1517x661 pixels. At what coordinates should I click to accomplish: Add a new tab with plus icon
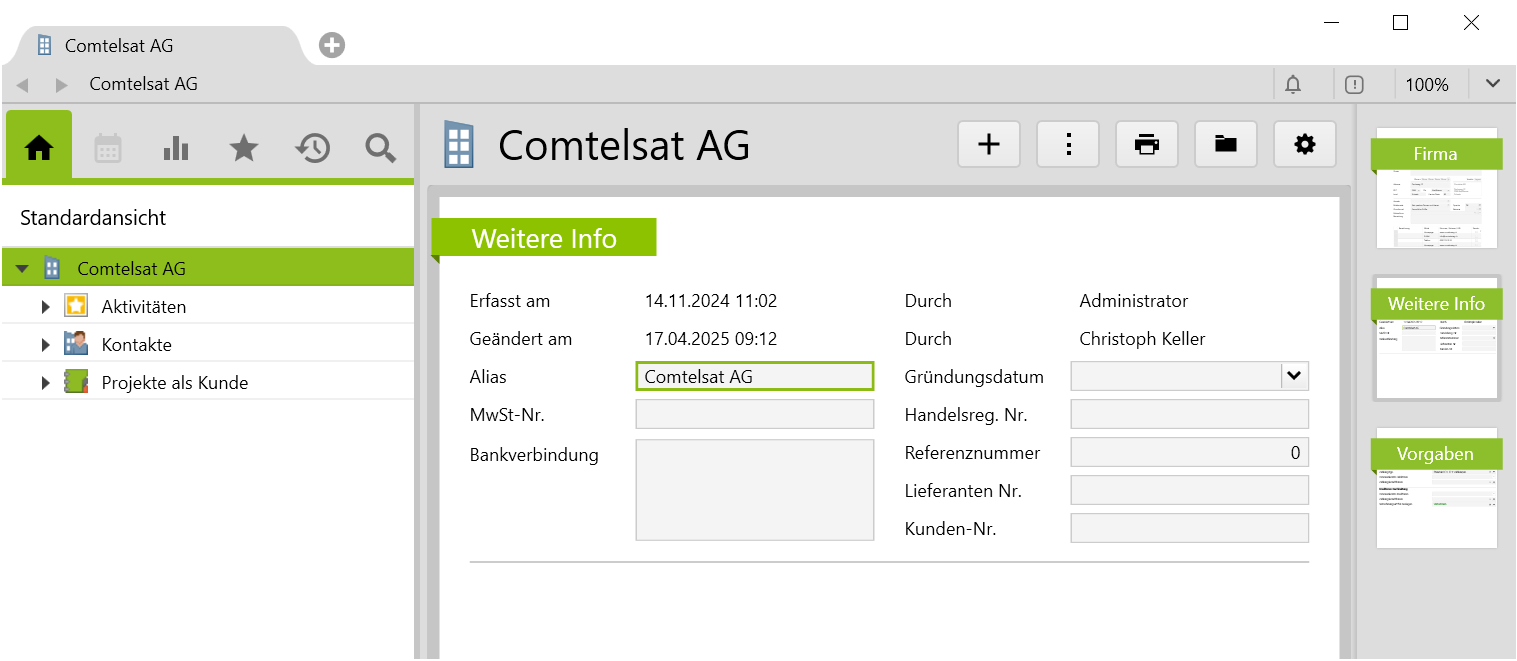click(x=332, y=45)
